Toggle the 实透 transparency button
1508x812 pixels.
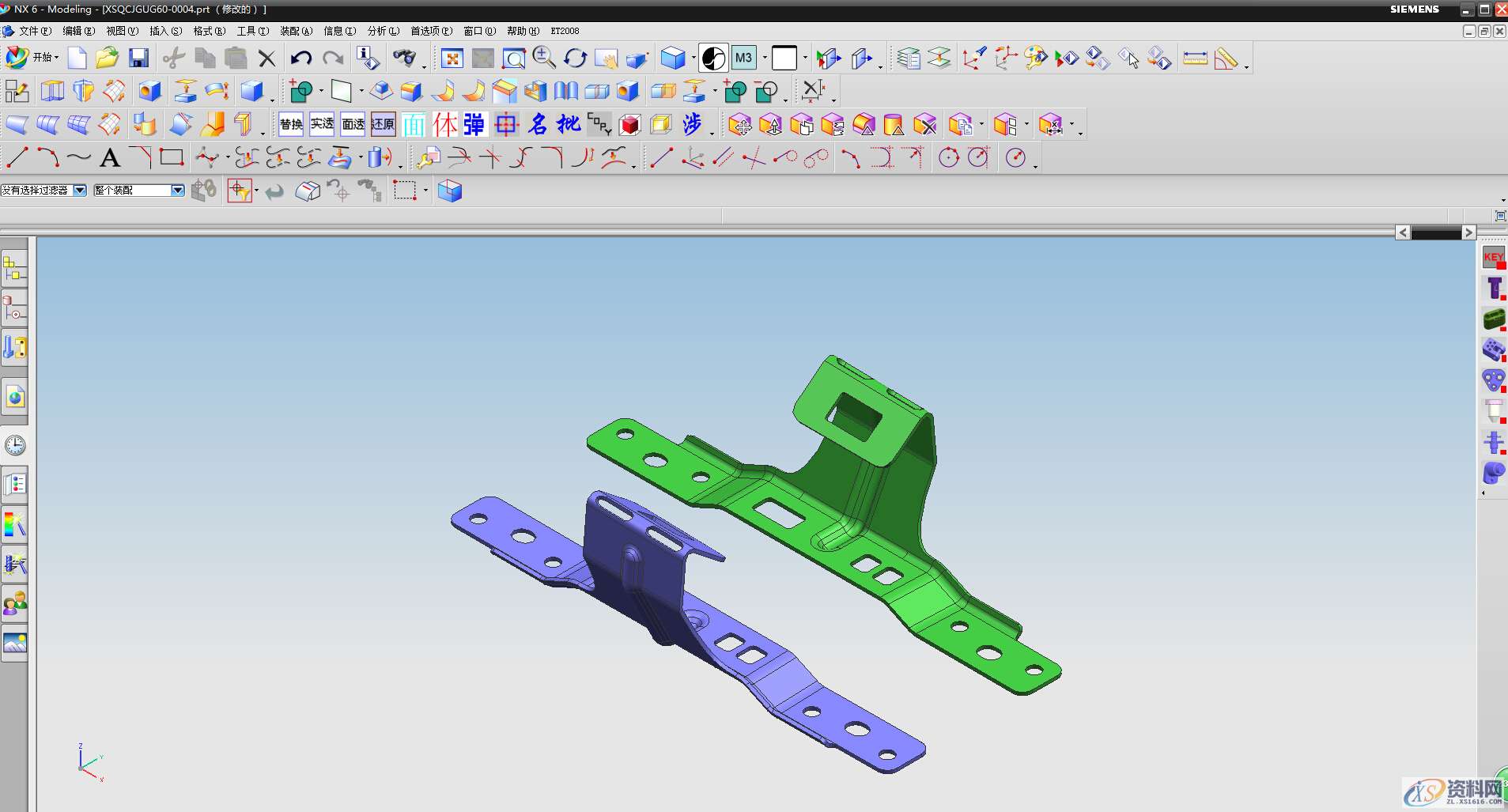click(322, 124)
